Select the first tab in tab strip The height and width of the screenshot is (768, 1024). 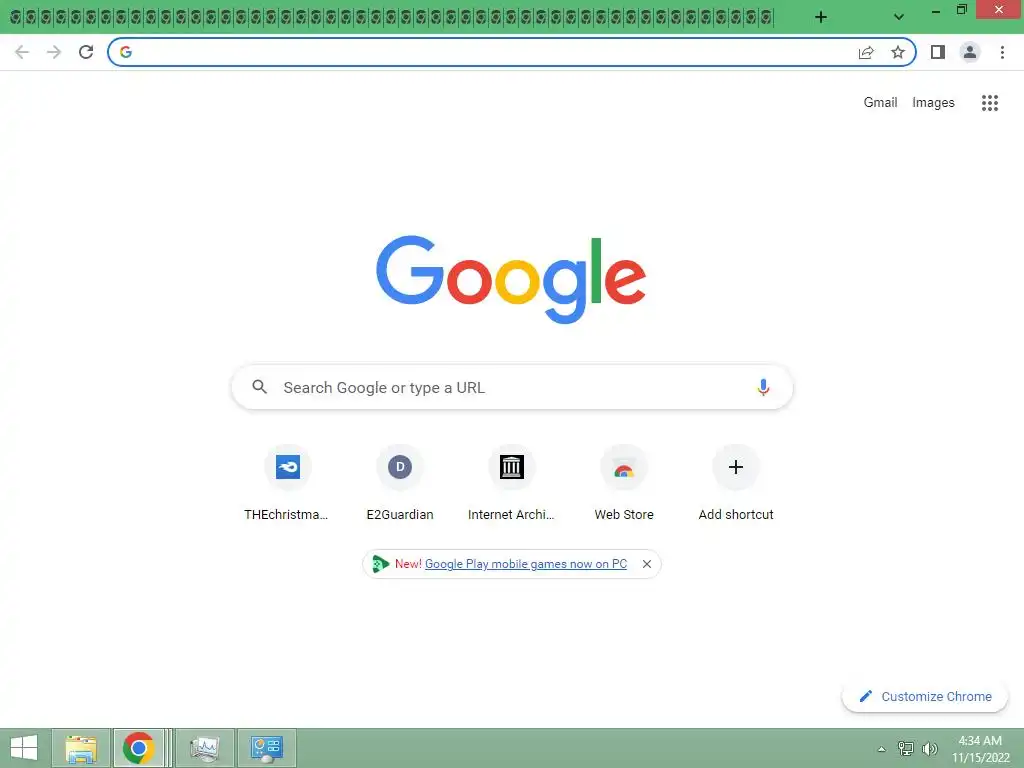point(16,18)
